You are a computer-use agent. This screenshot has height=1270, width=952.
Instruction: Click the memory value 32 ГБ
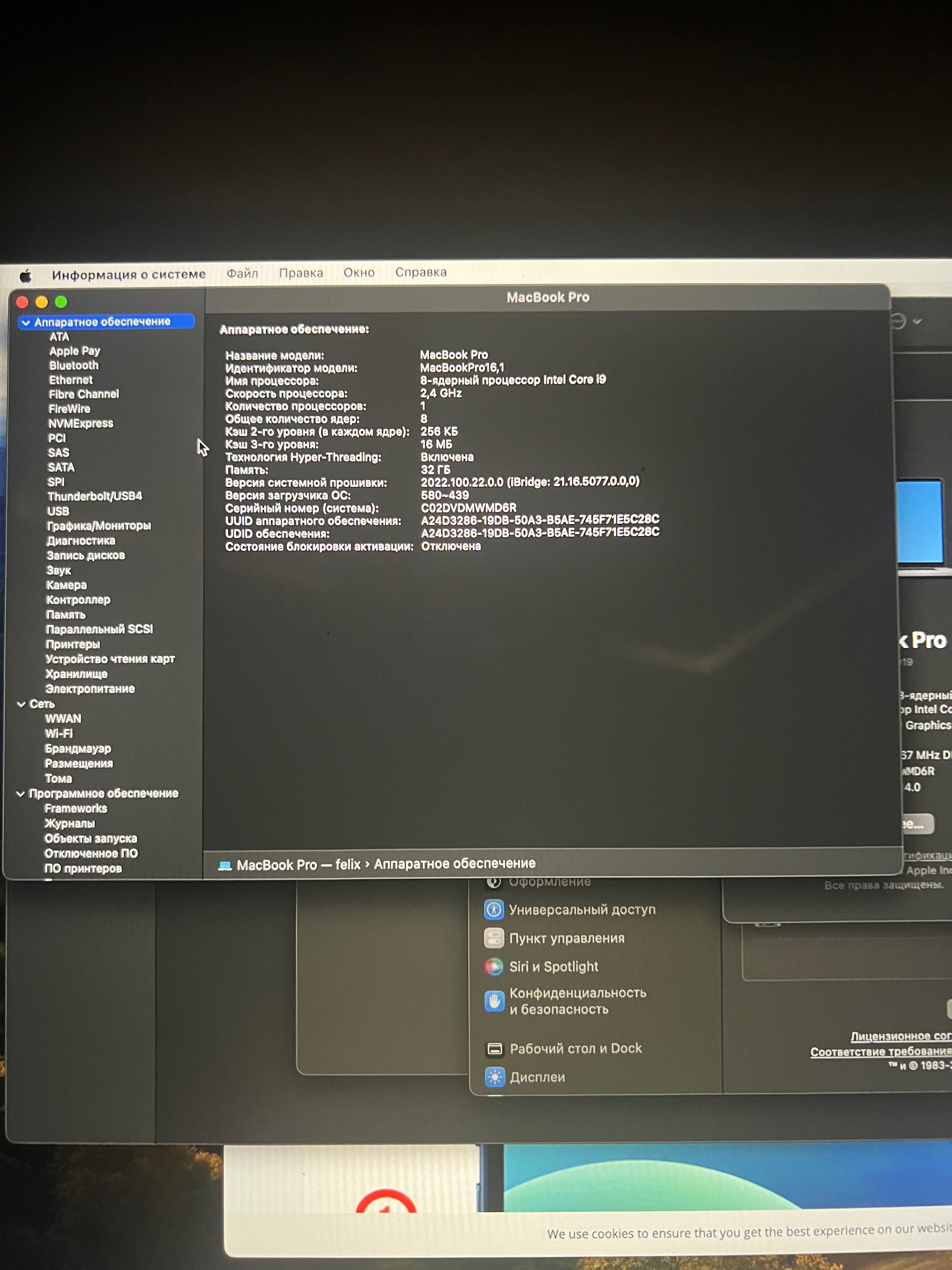coord(435,470)
